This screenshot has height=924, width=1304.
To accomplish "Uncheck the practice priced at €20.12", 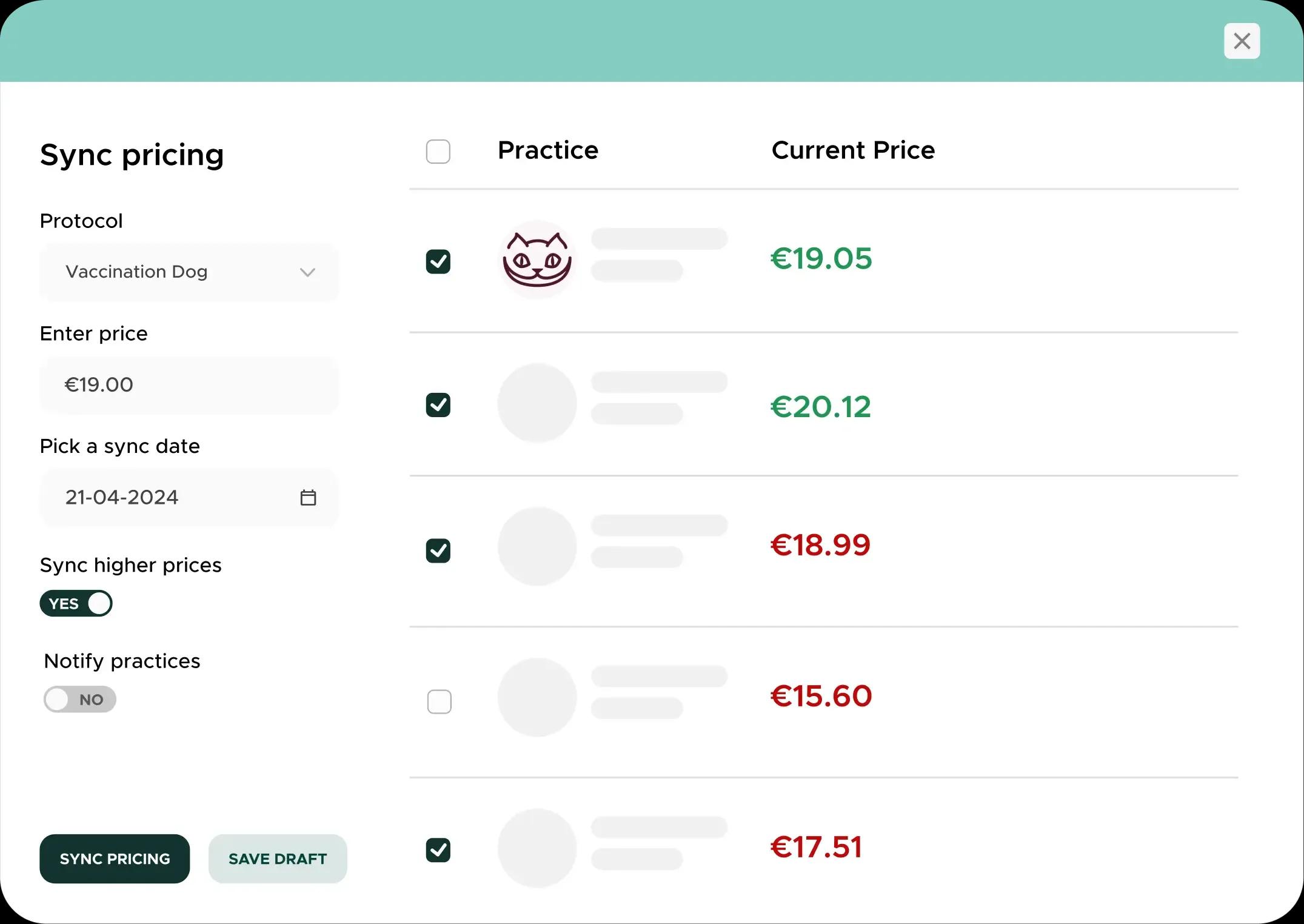I will 438,405.
